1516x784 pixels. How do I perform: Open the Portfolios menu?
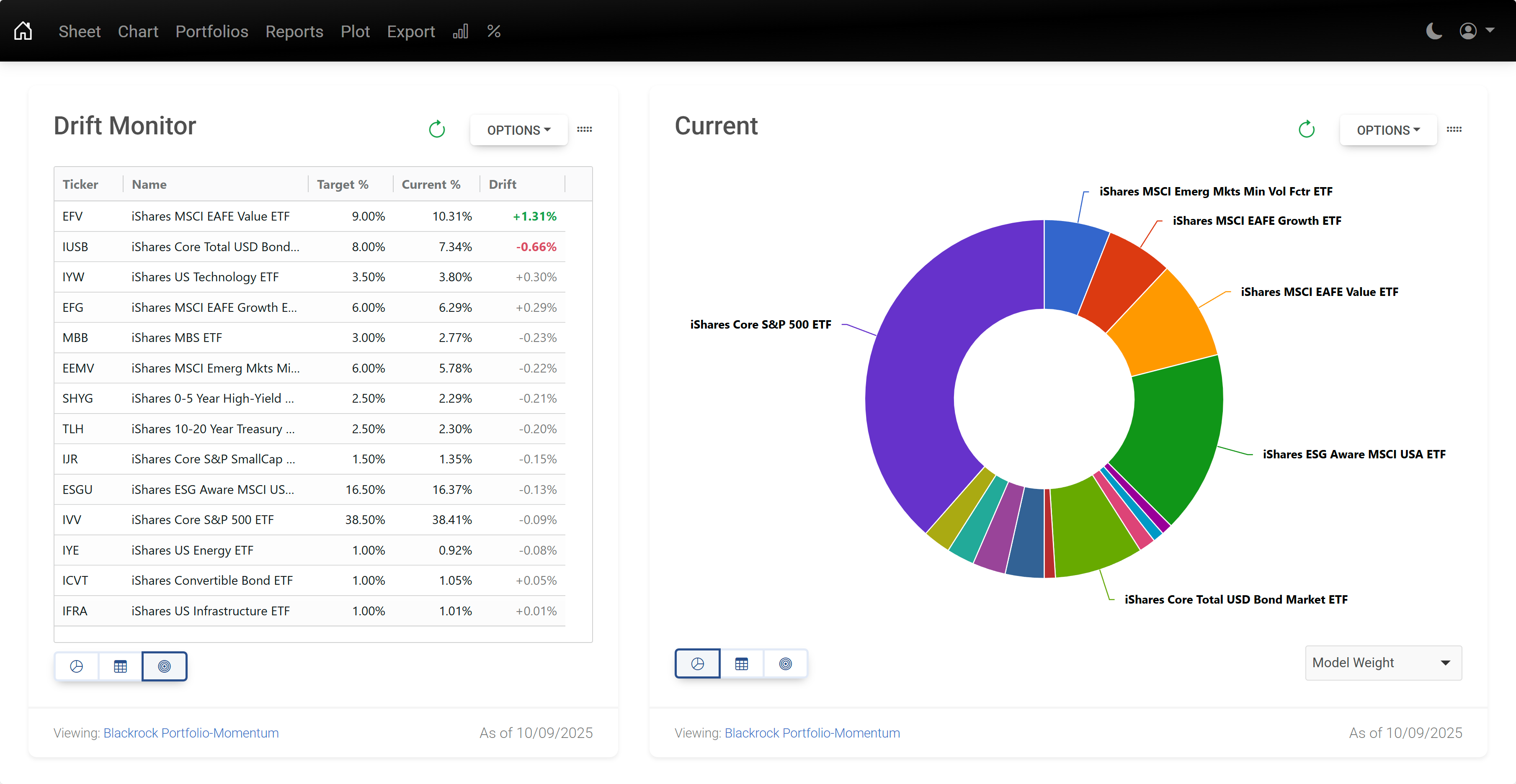coord(211,31)
